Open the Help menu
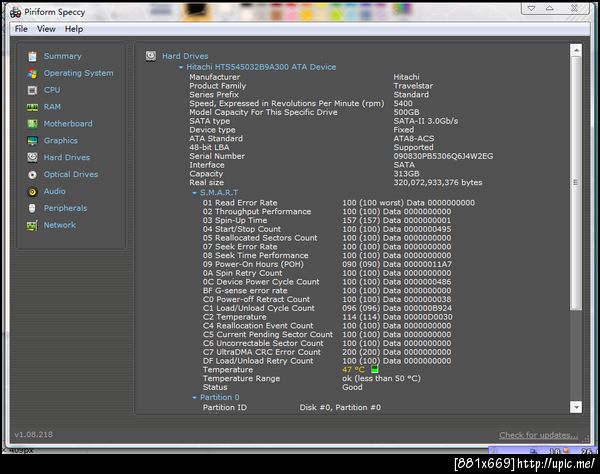This screenshot has height=474, width=600. [x=74, y=29]
